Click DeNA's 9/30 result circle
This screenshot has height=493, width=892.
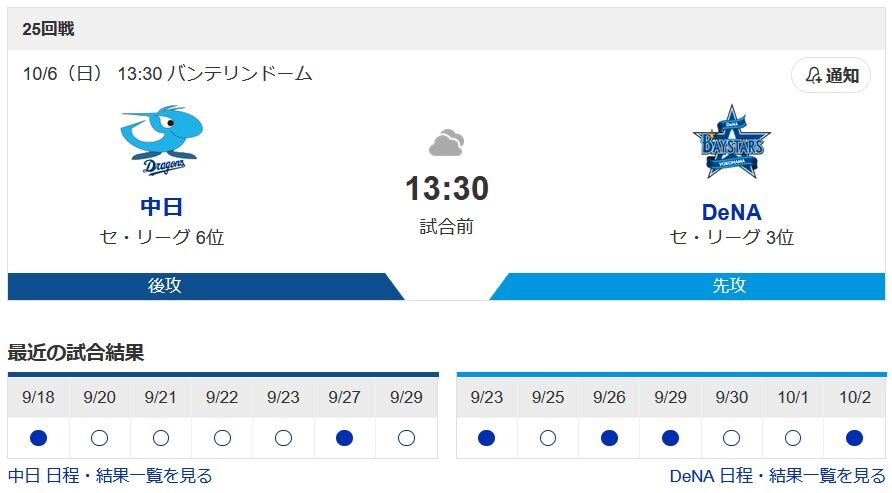pos(732,438)
